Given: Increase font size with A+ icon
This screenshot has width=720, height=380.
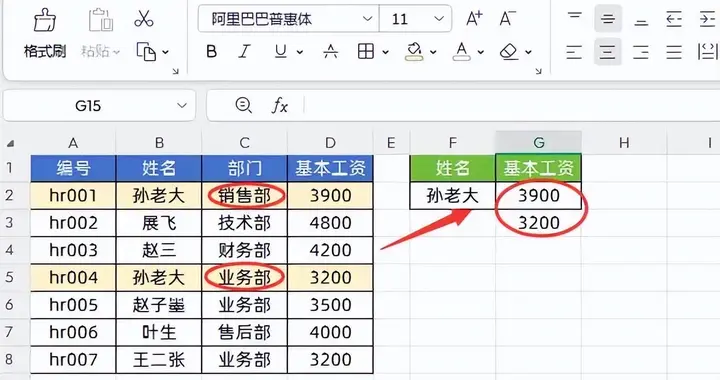Looking at the screenshot, I should coord(474,19).
